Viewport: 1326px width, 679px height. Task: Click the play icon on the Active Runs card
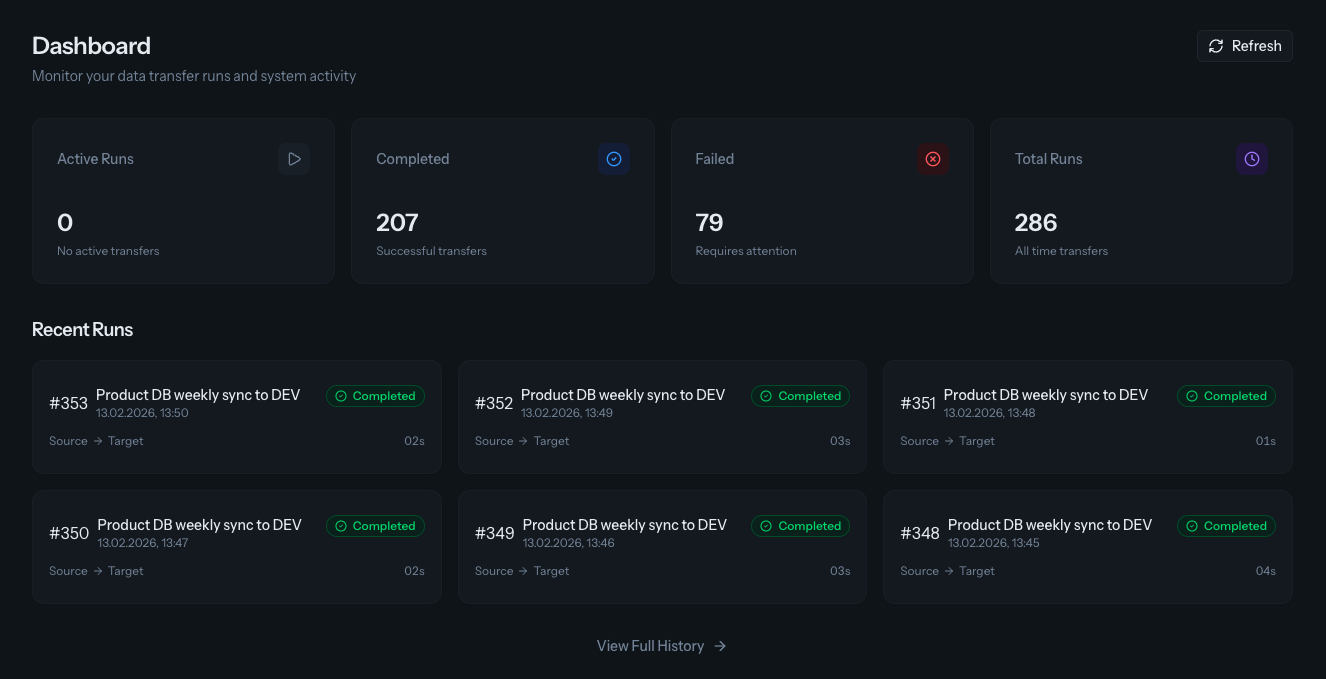294,159
